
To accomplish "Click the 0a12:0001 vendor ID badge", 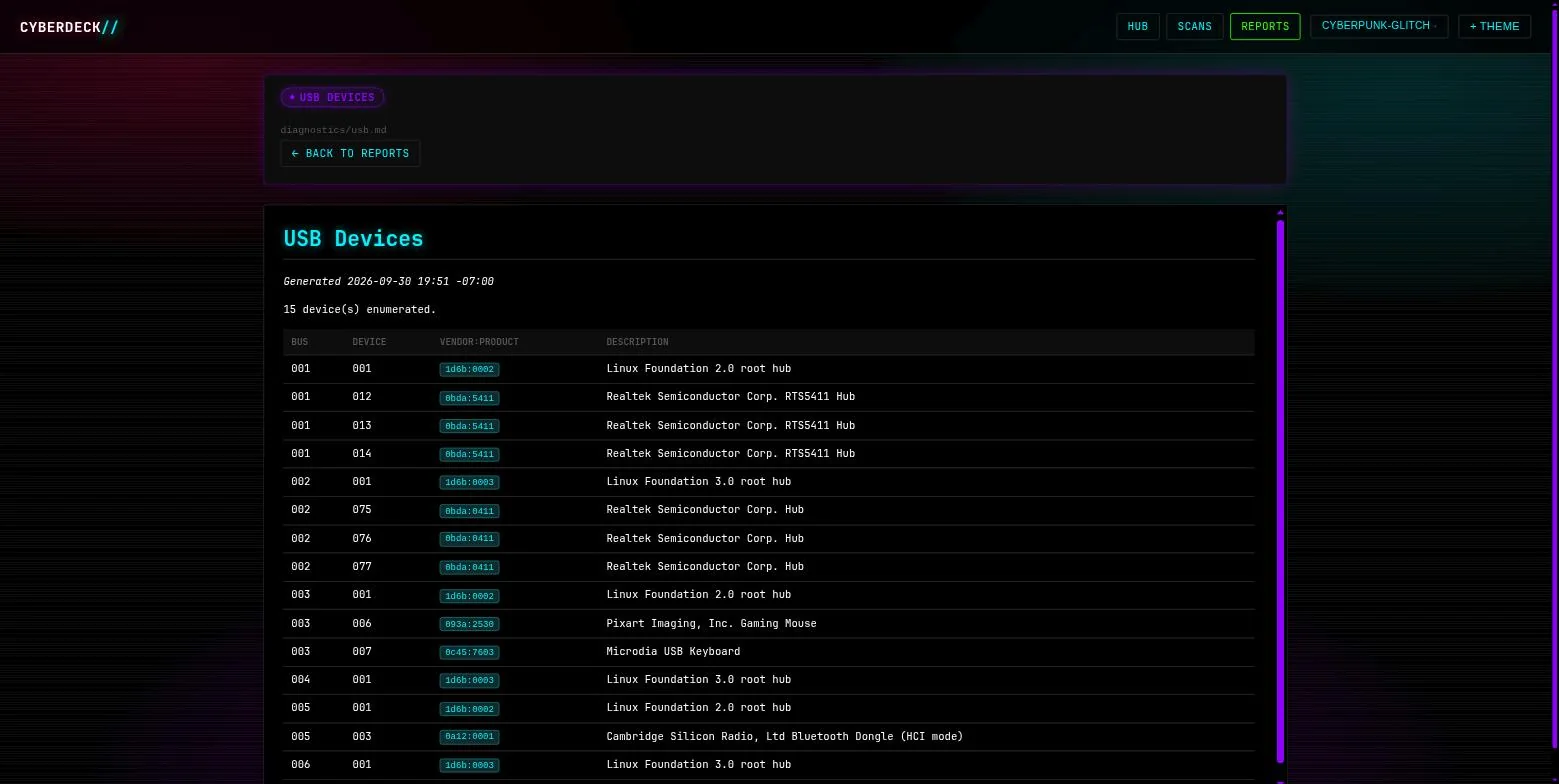I will tap(469, 737).
